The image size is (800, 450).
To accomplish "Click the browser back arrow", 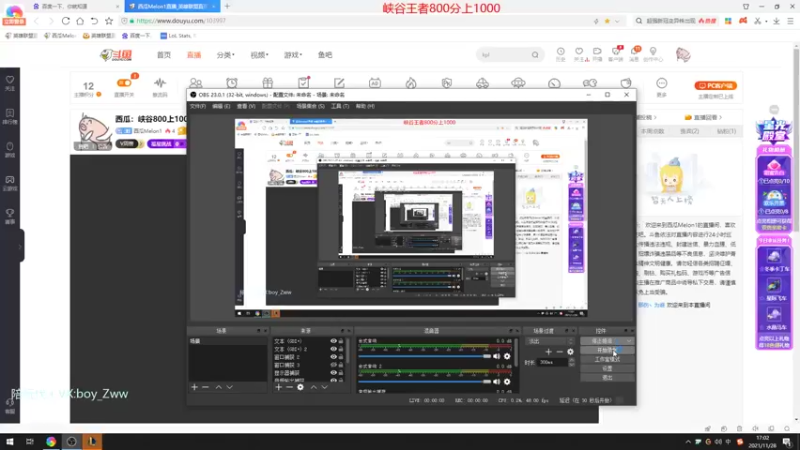I will pyautogui.click(x=36, y=21).
